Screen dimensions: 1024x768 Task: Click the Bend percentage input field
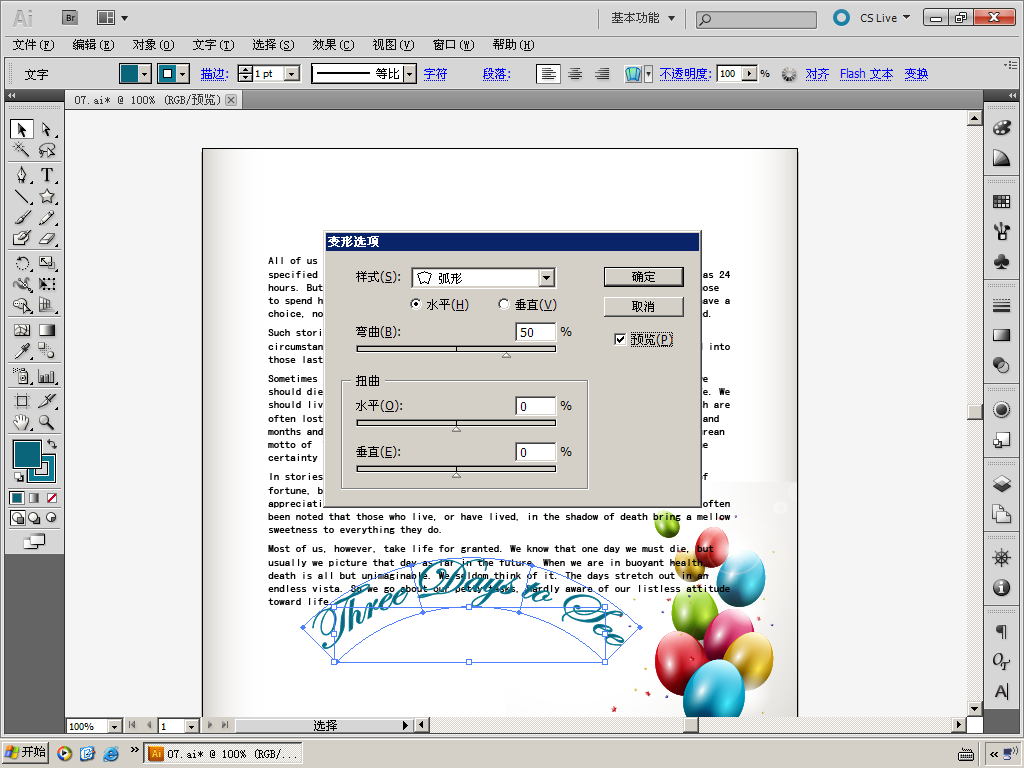tap(536, 332)
